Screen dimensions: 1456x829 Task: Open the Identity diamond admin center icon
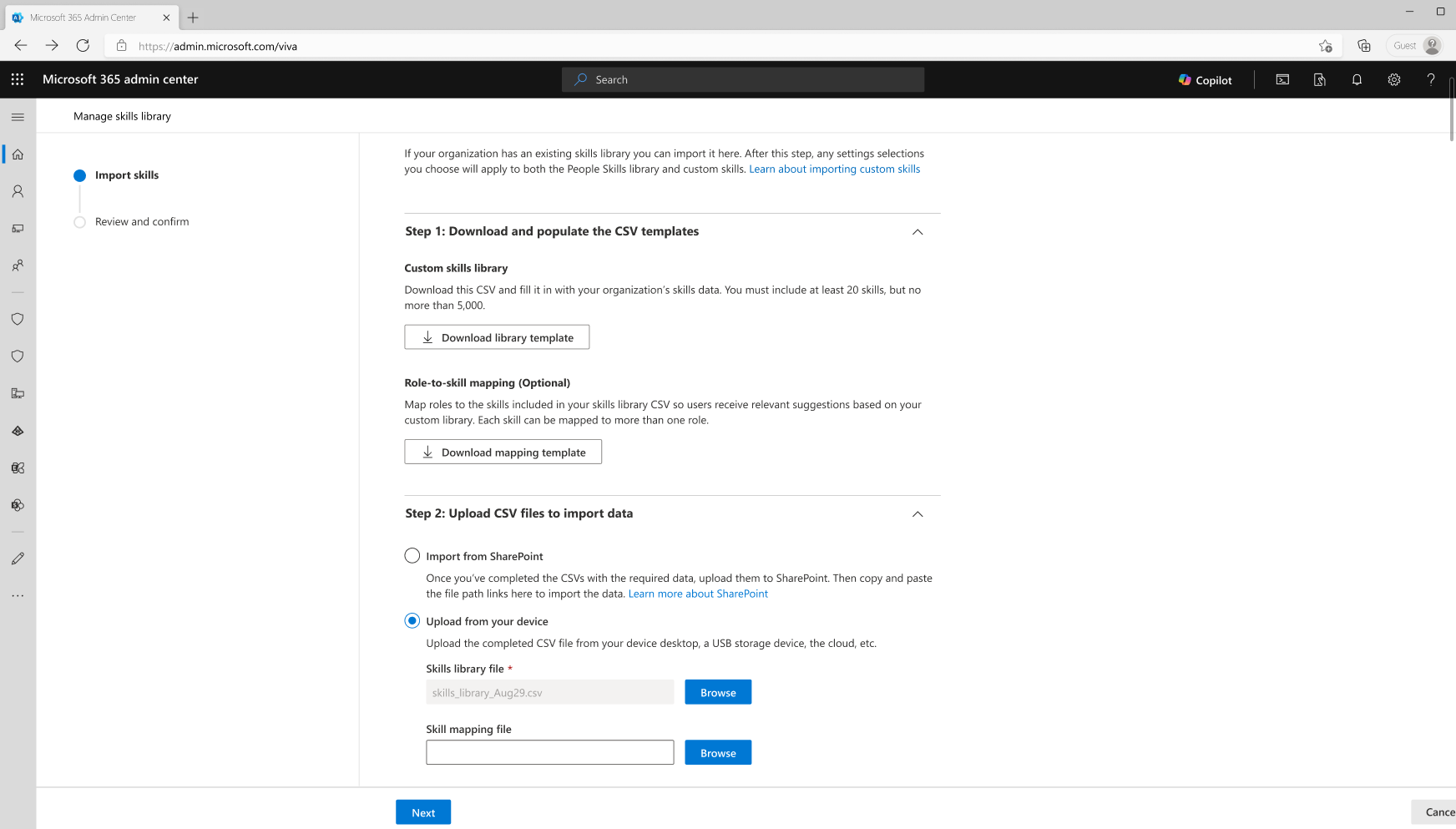[x=18, y=431]
